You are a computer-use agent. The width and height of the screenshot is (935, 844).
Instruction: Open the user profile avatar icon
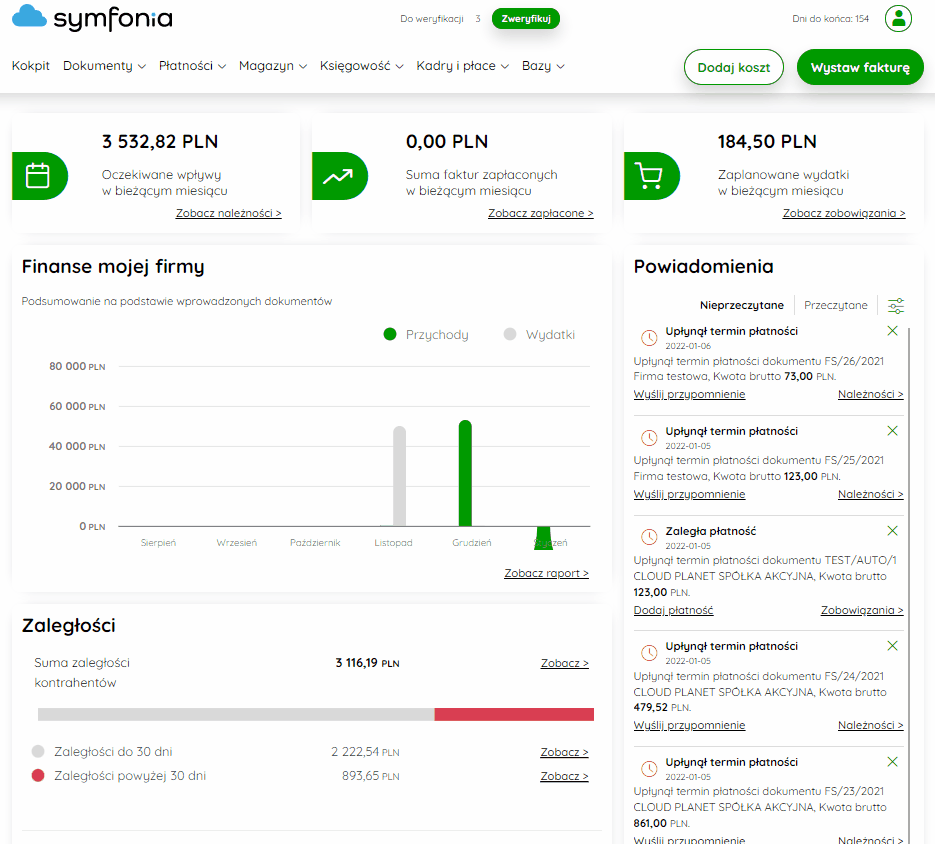coord(898,18)
